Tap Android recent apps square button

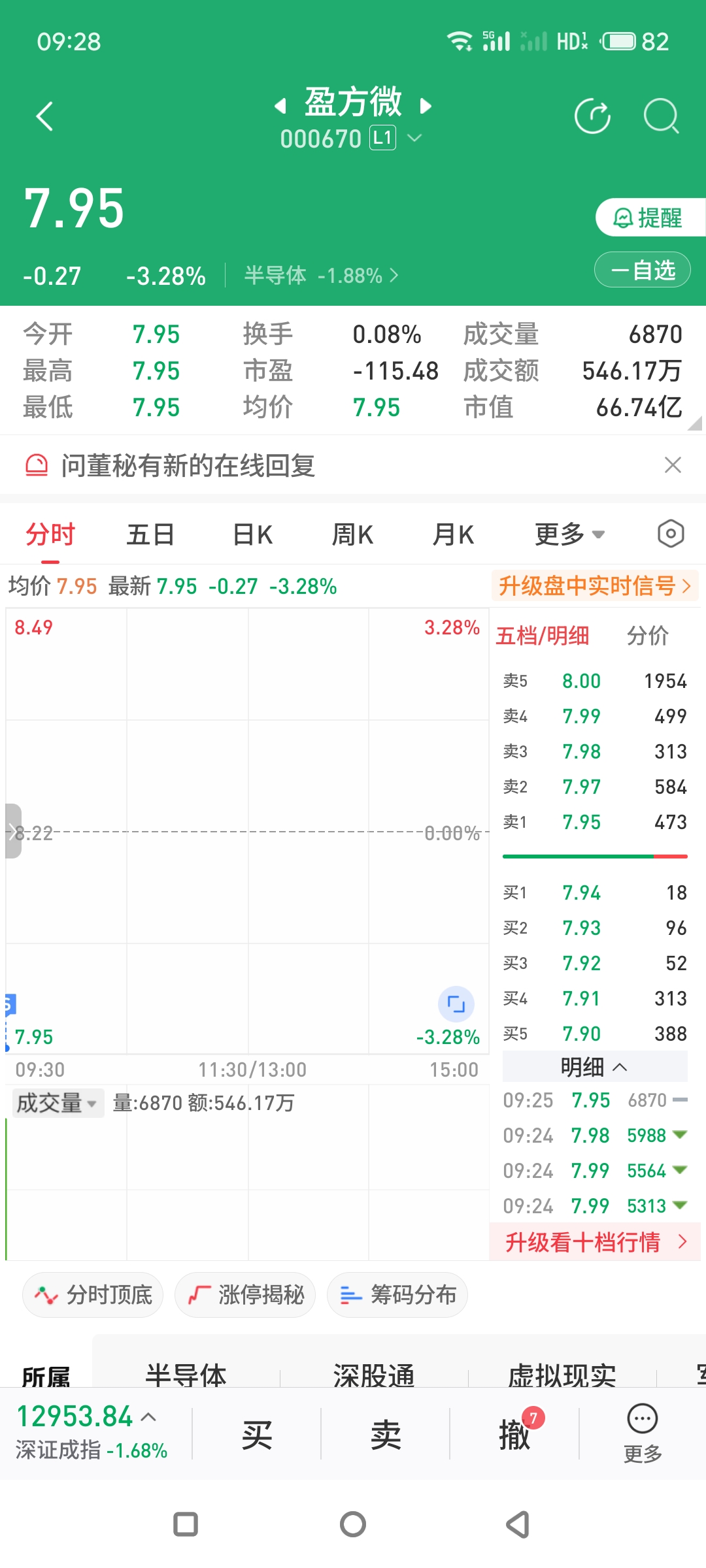pyautogui.click(x=186, y=1524)
